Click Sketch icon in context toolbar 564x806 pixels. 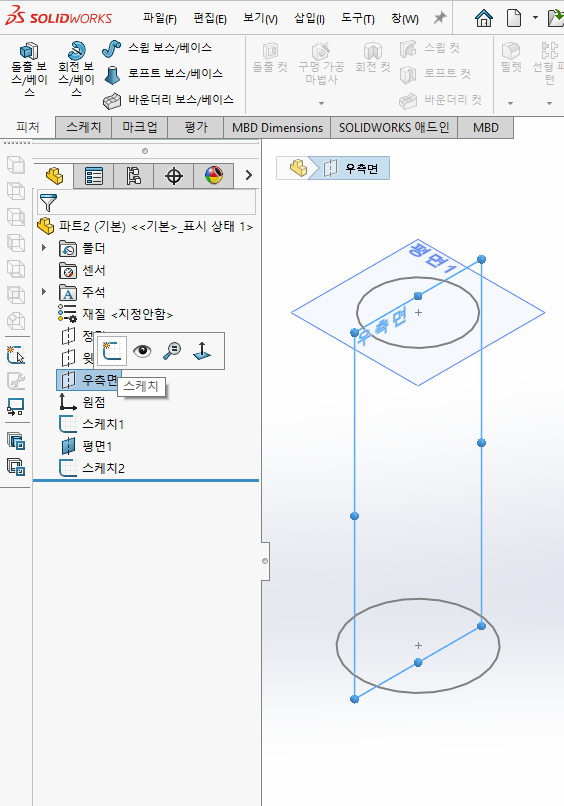(x=112, y=351)
